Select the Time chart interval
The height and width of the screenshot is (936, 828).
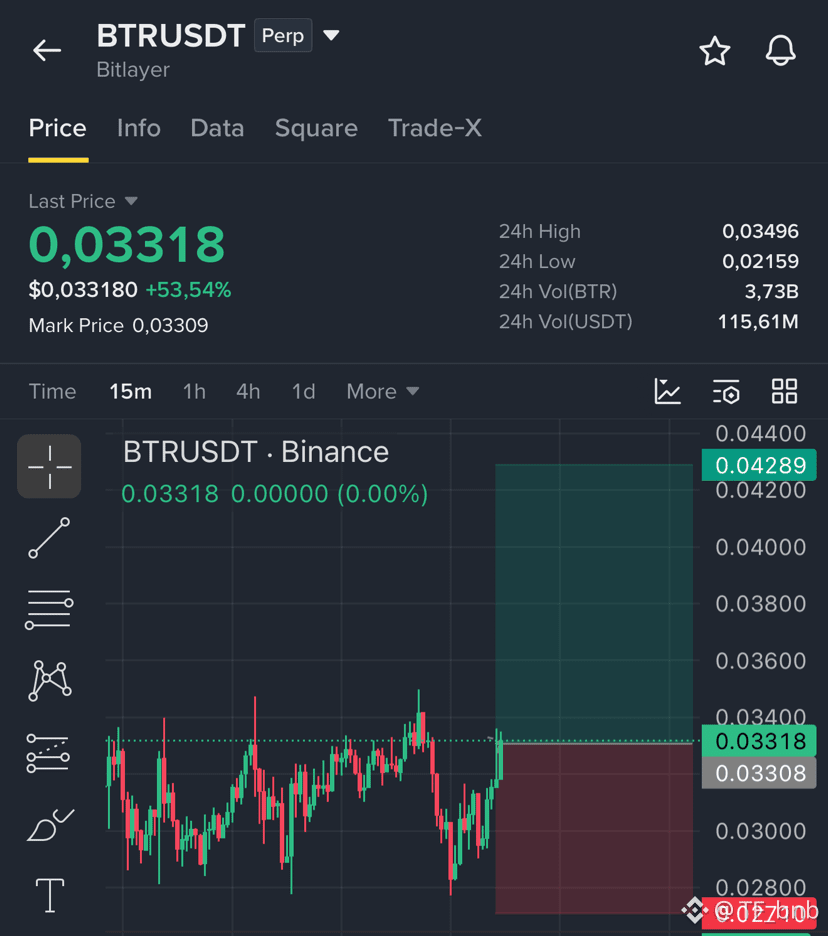pyautogui.click(x=53, y=392)
